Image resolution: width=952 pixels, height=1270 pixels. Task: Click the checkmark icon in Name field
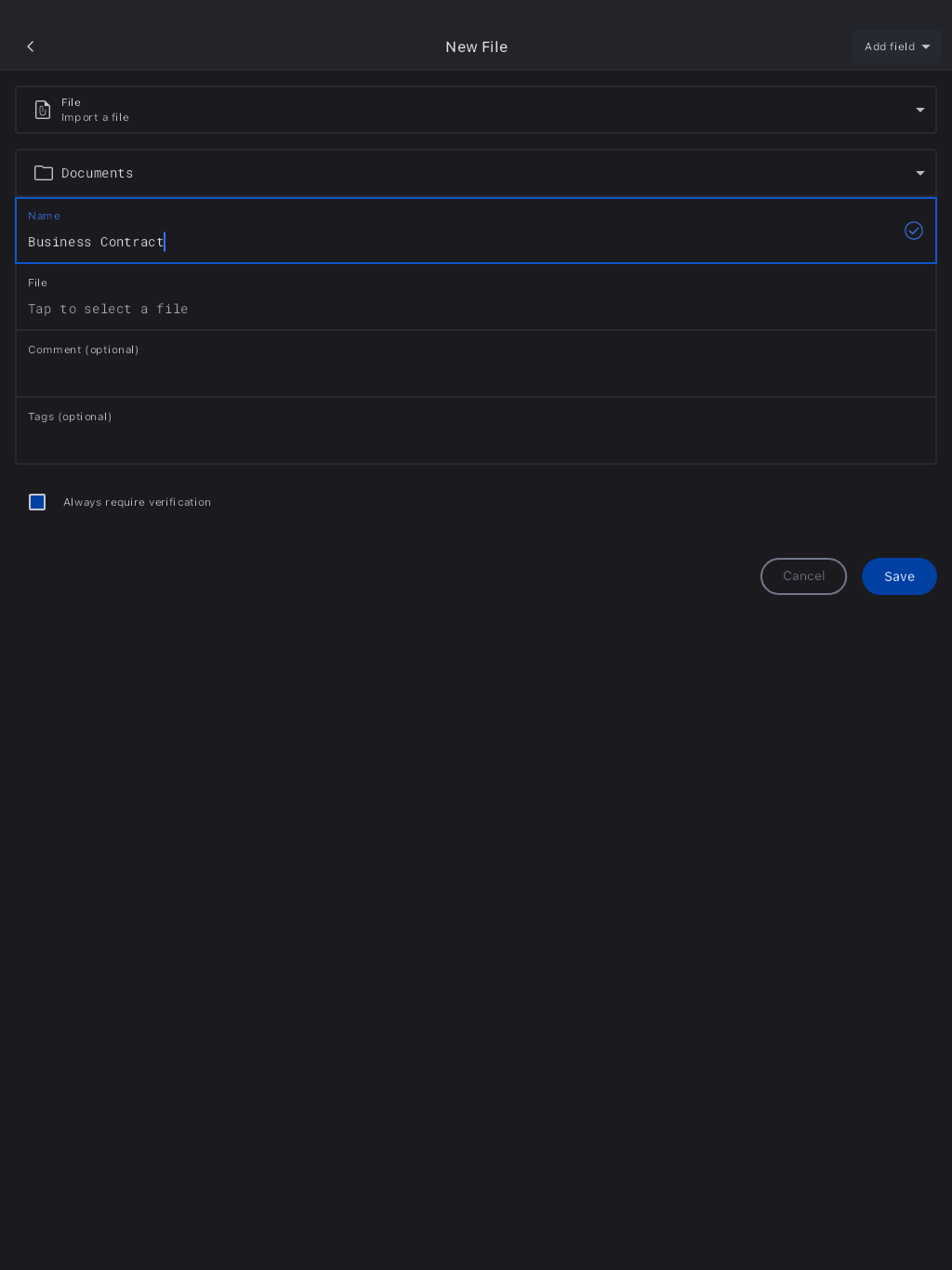pyautogui.click(x=914, y=231)
